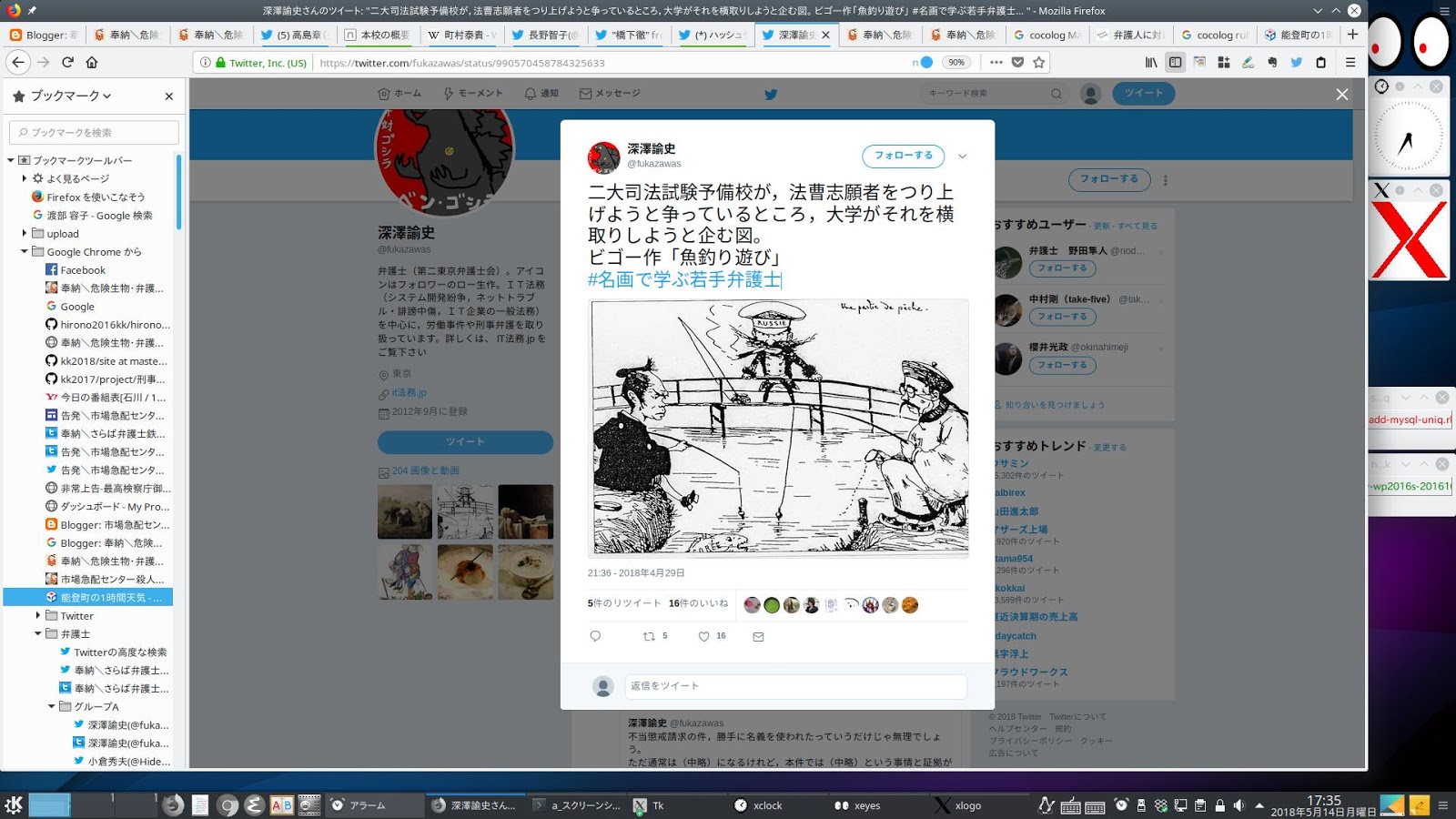The height and width of the screenshot is (819, 1456).
Task: Open Firefox hamburger menu
Action: point(1350,62)
